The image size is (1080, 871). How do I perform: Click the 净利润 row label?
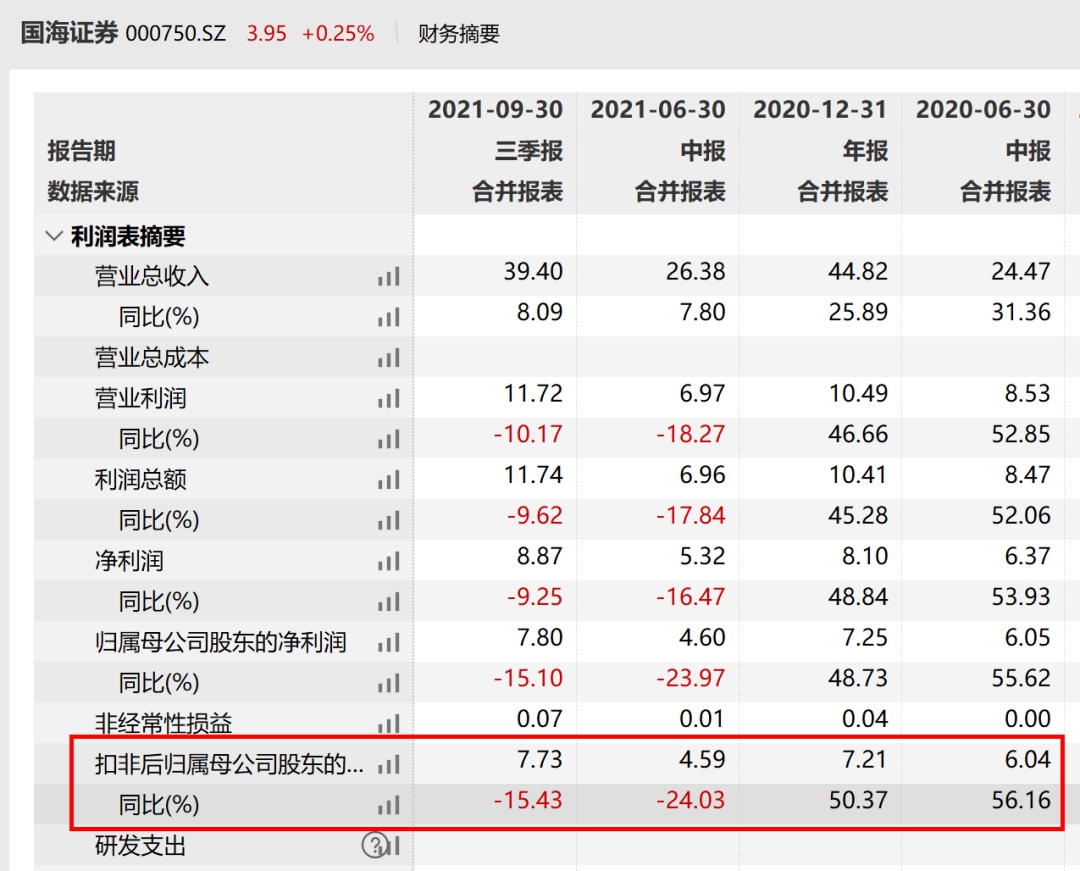[129, 561]
